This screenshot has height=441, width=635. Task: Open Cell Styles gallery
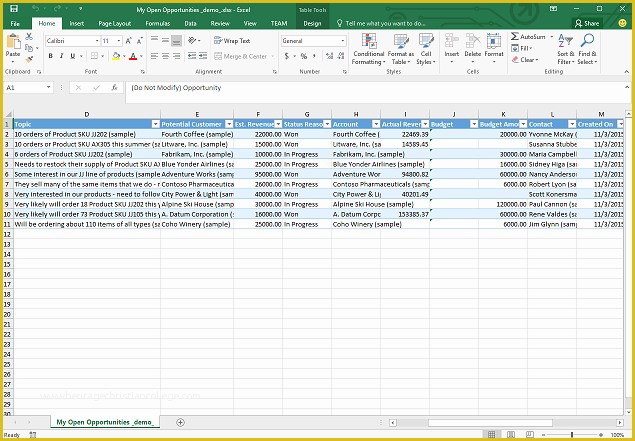tap(426, 49)
